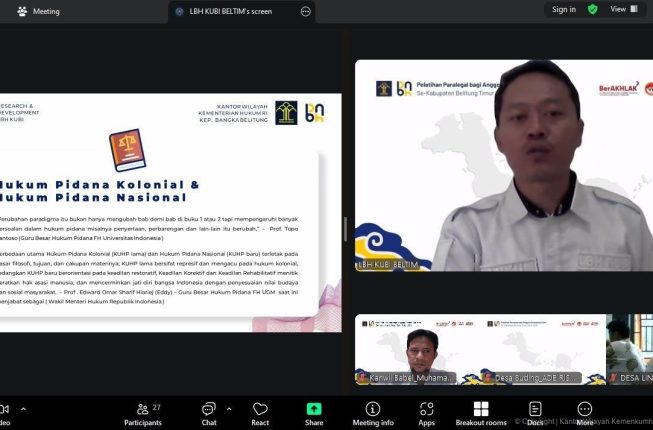
Task: Open the More options menu
Action: coord(585,415)
